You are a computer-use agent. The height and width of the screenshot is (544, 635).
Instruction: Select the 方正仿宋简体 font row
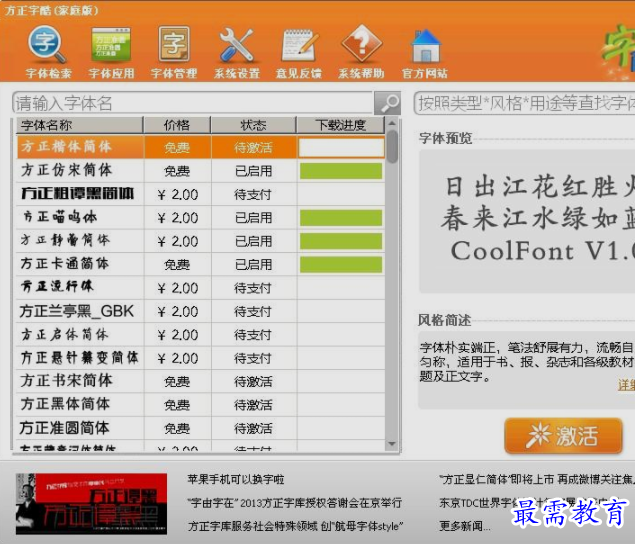point(201,171)
